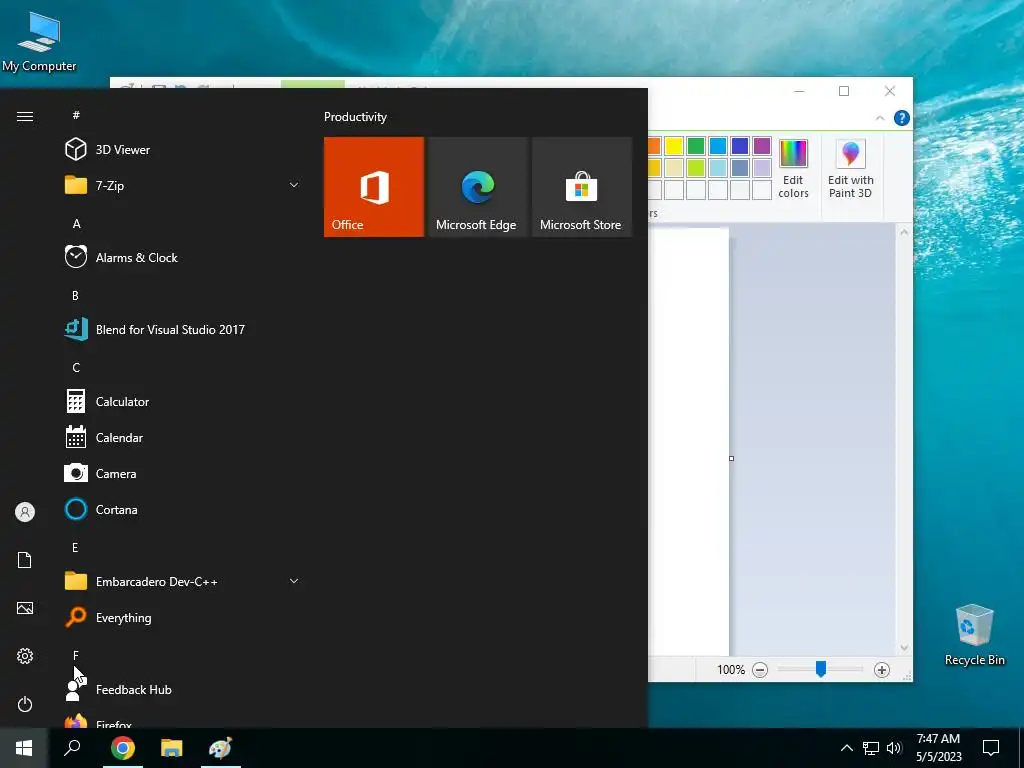The height and width of the screenshot is (768, 1024).
Task: Open the Calendar app
Action: click(x=183, y=438)
